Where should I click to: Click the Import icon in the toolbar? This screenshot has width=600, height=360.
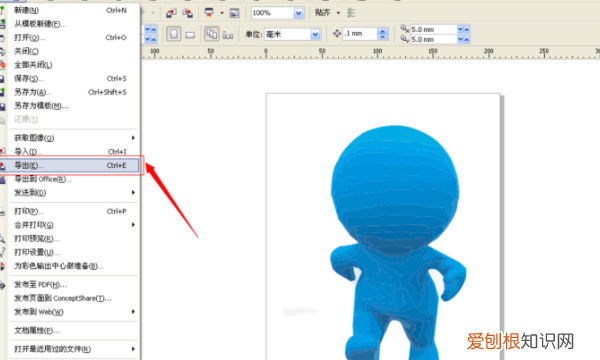[x=171, y=13]
